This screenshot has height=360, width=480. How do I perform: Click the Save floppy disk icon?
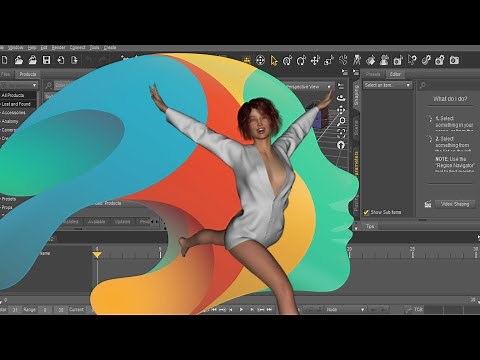click(x=46, y=60)
